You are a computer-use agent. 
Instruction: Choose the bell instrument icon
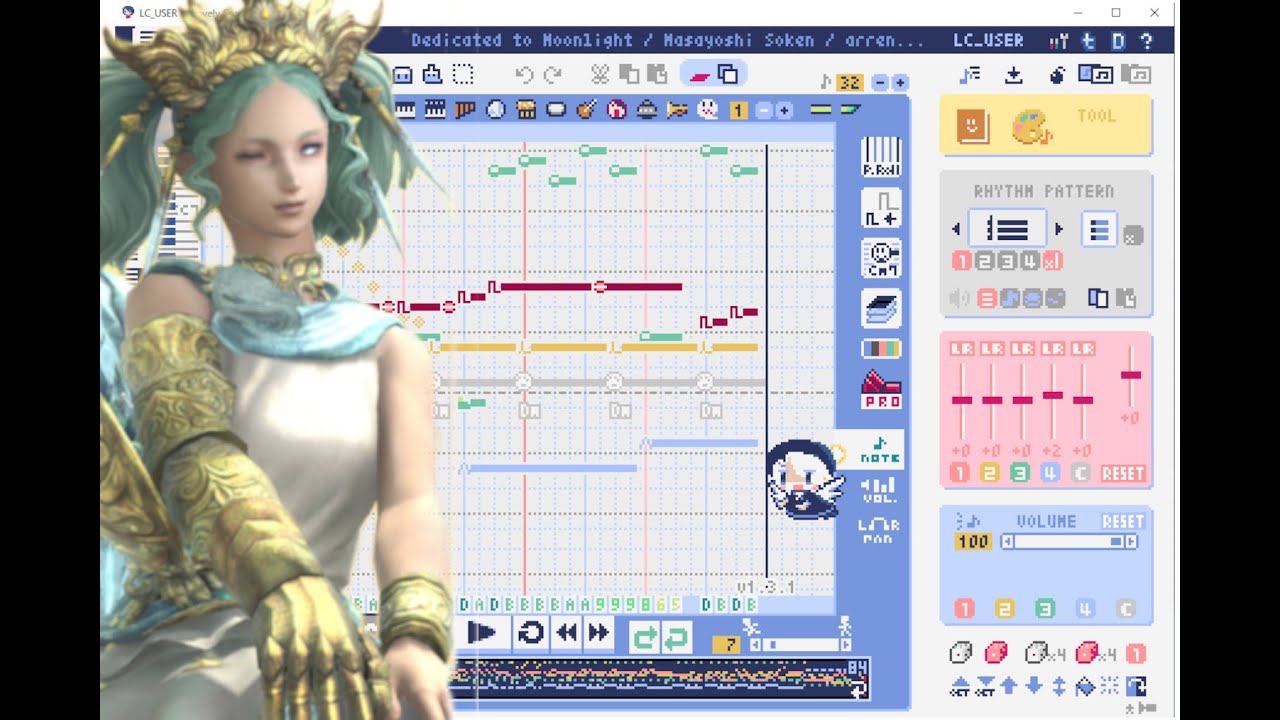(647, 110)
